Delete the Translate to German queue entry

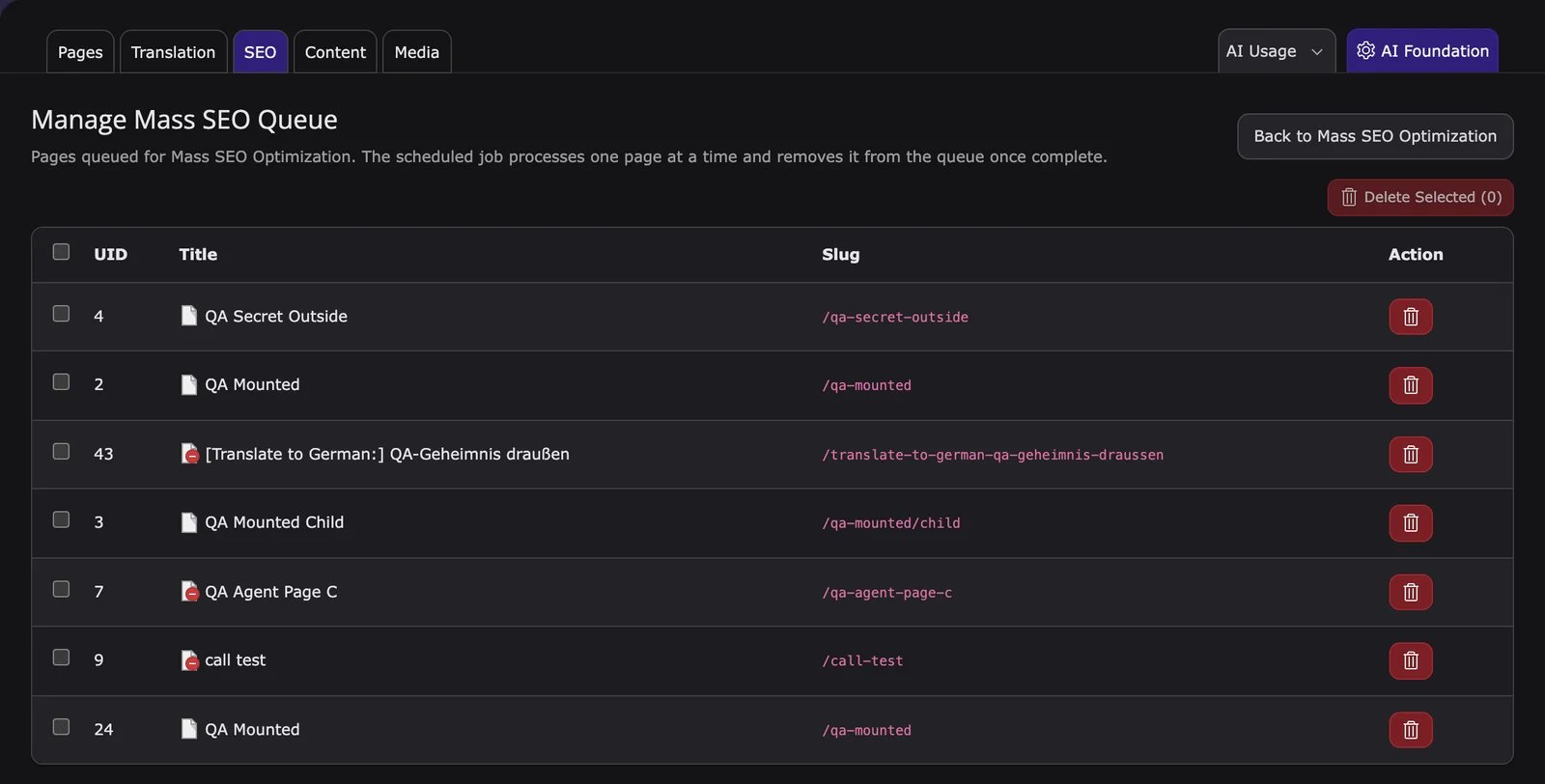coord(1411,454)
